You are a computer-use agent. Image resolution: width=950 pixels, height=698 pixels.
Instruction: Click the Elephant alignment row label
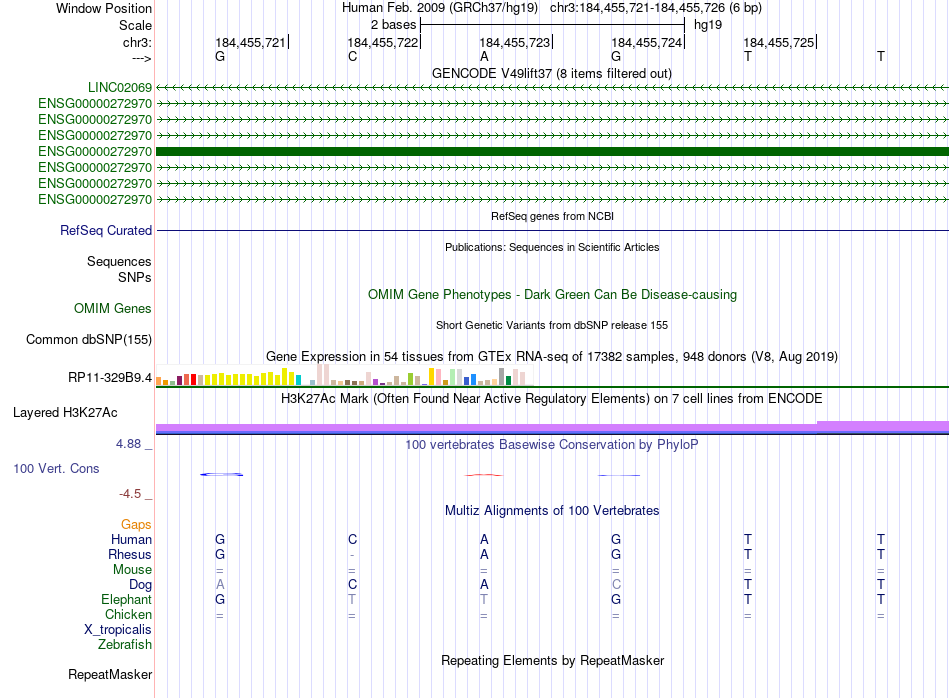point(127,600)
